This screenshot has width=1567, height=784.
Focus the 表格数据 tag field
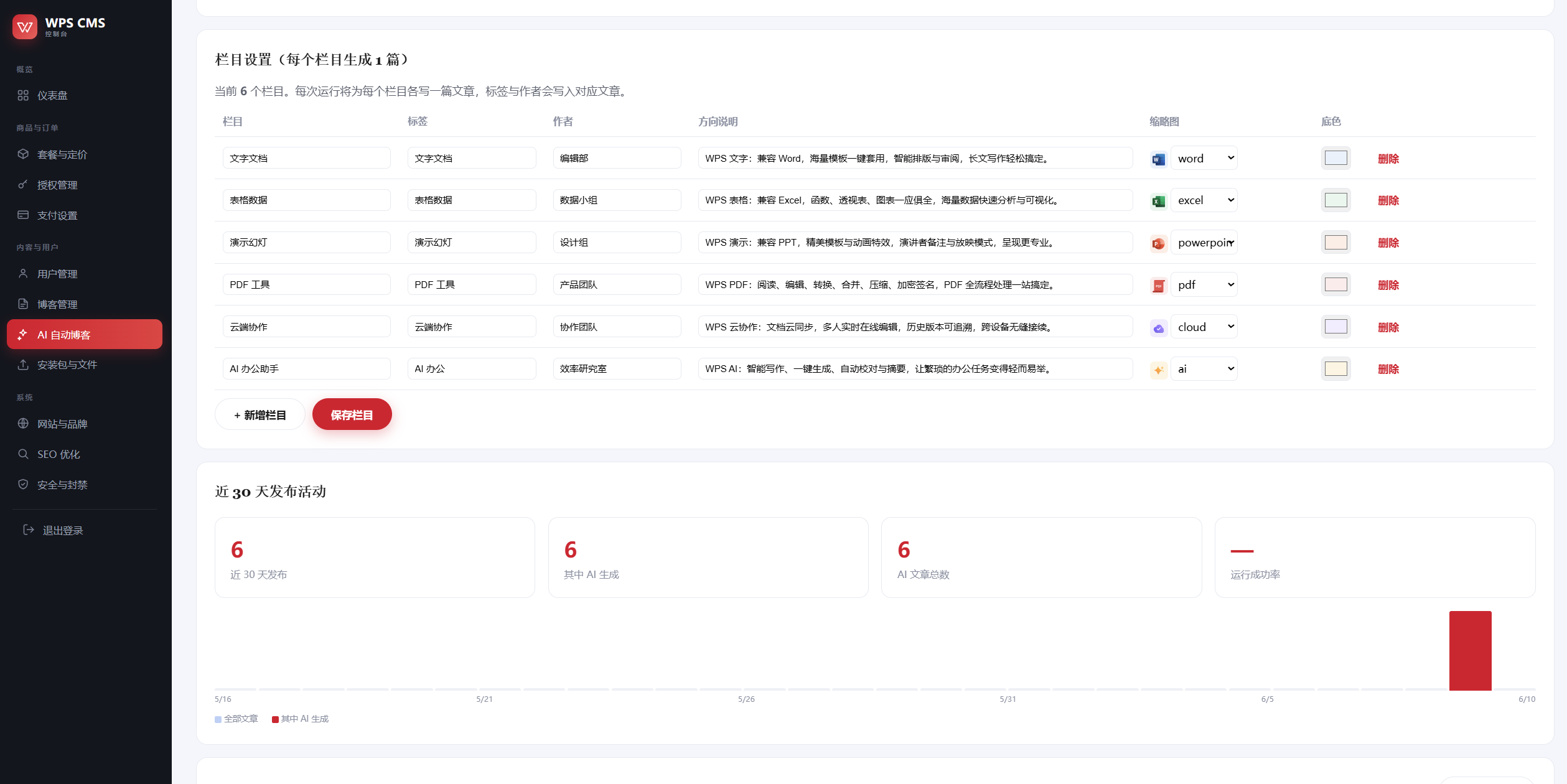tap(472, 200)
